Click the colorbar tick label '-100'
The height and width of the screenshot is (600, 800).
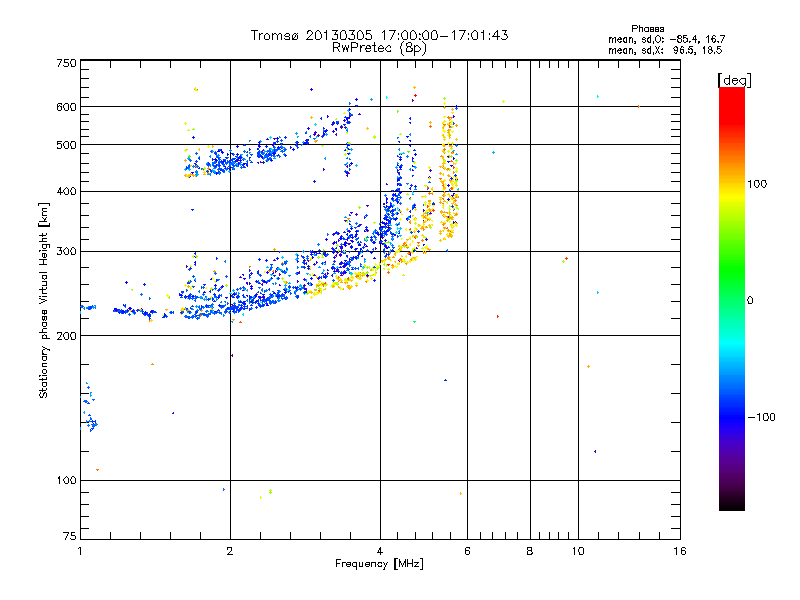[x=761, y=417]
